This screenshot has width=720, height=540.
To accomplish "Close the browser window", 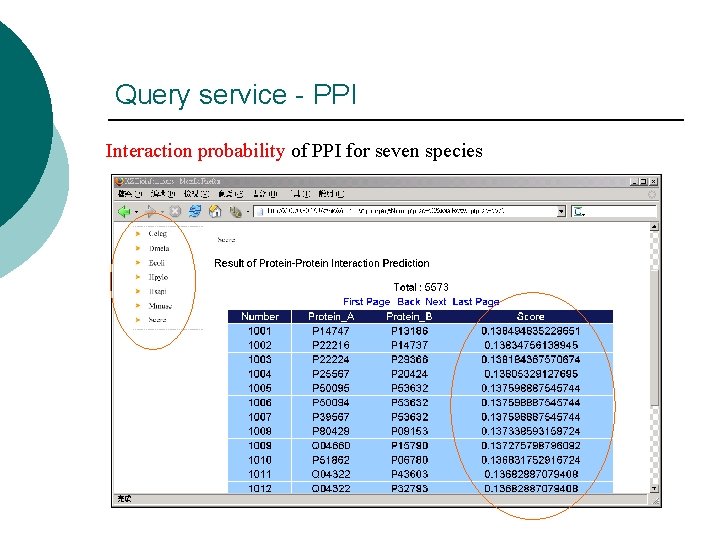I will coord(653,182).
